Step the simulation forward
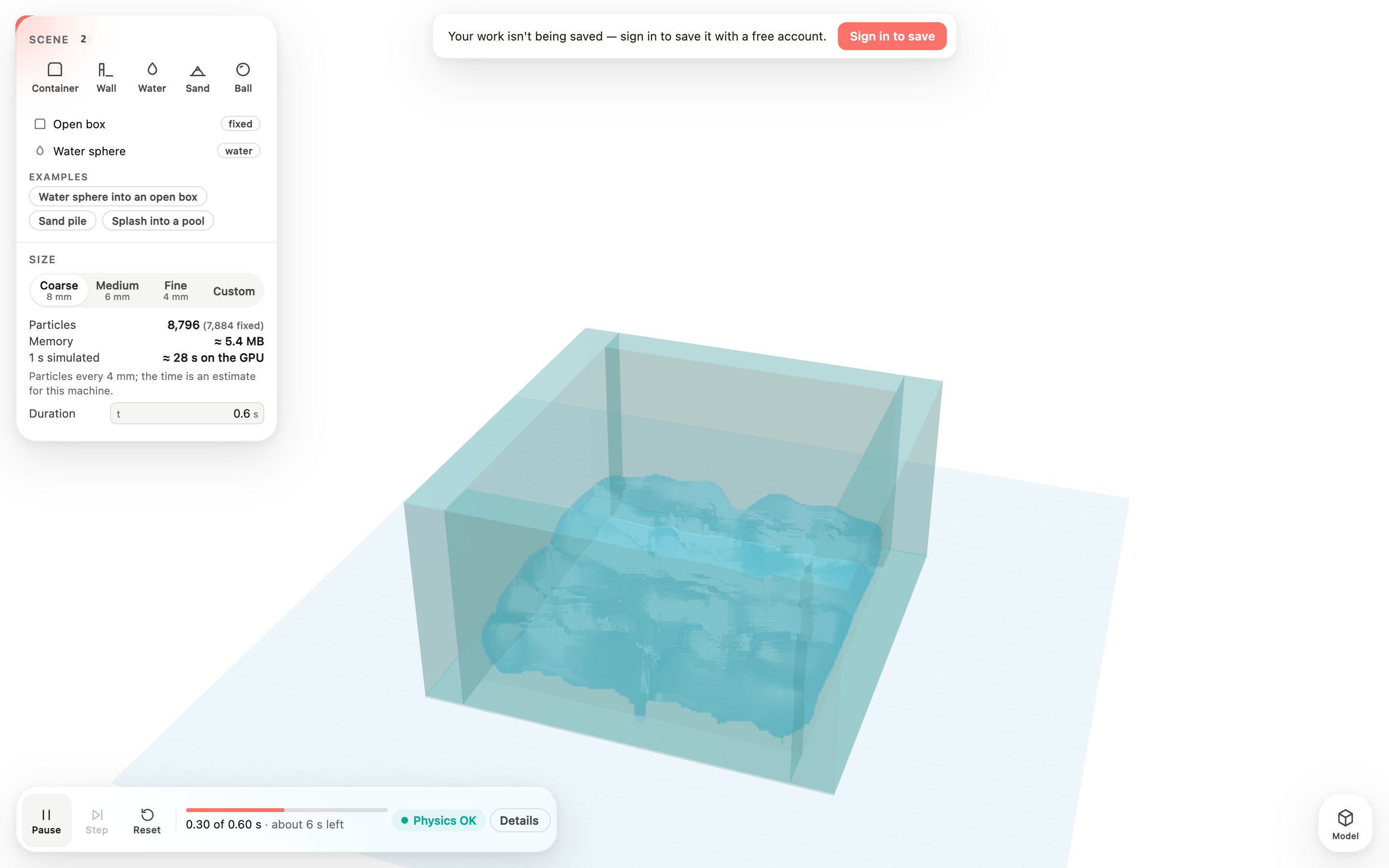Image resolution: width=1389 pixels, height=868 pixels. (97, 821)
